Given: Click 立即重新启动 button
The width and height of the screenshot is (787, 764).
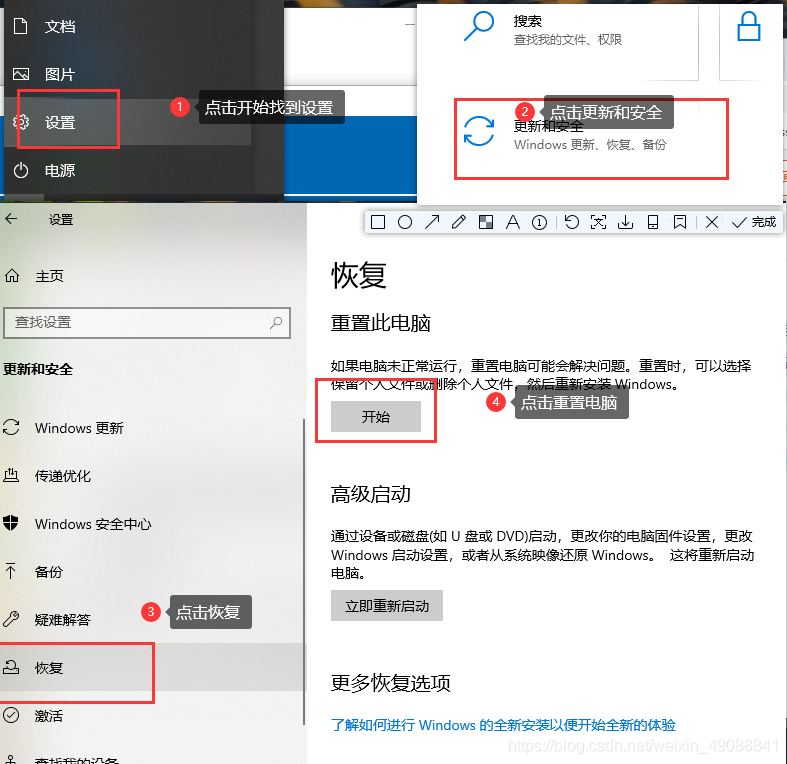Looking at the screenshot, I should tap(386, 605).
